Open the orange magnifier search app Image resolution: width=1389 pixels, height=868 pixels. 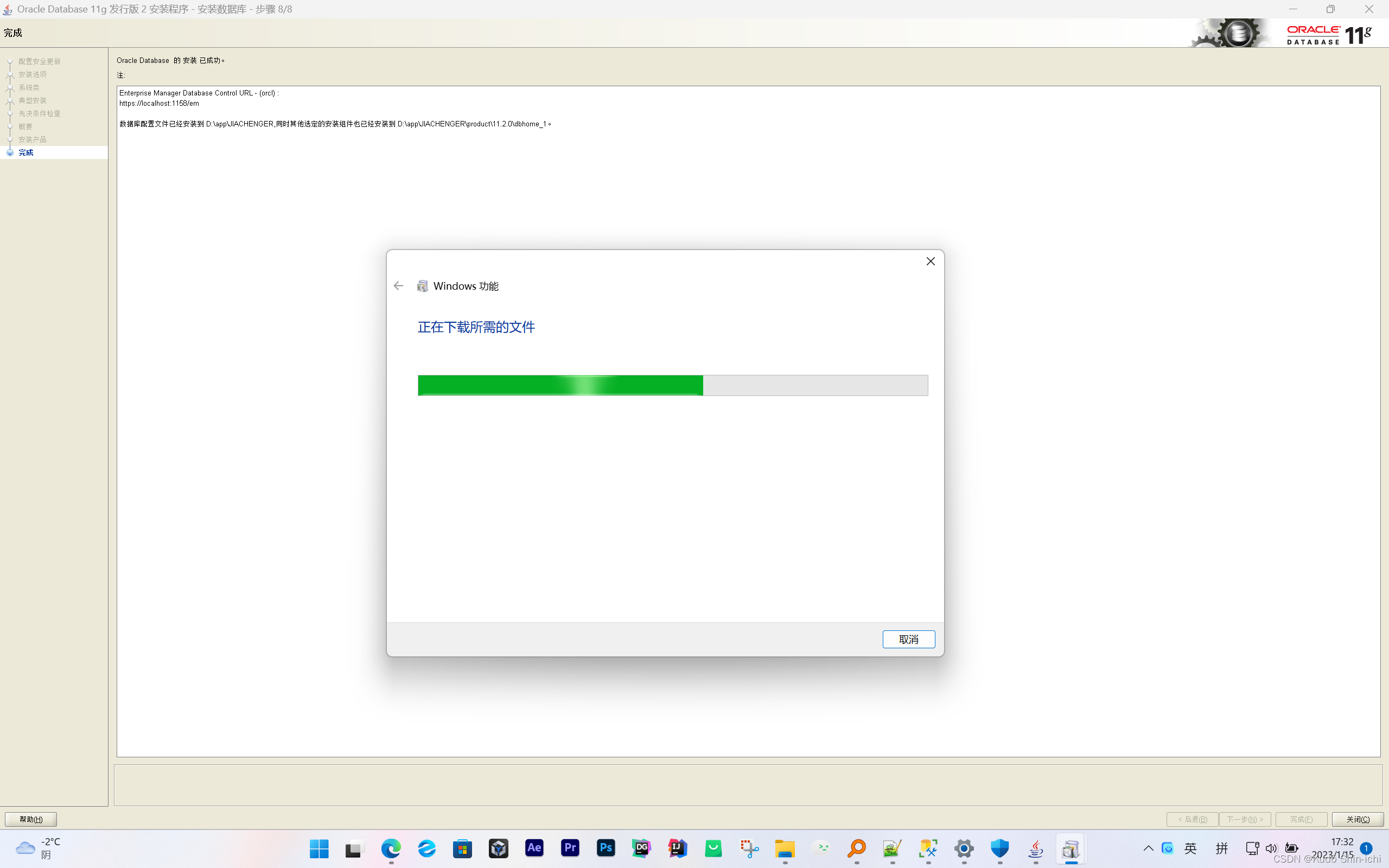tap(857, 848)
